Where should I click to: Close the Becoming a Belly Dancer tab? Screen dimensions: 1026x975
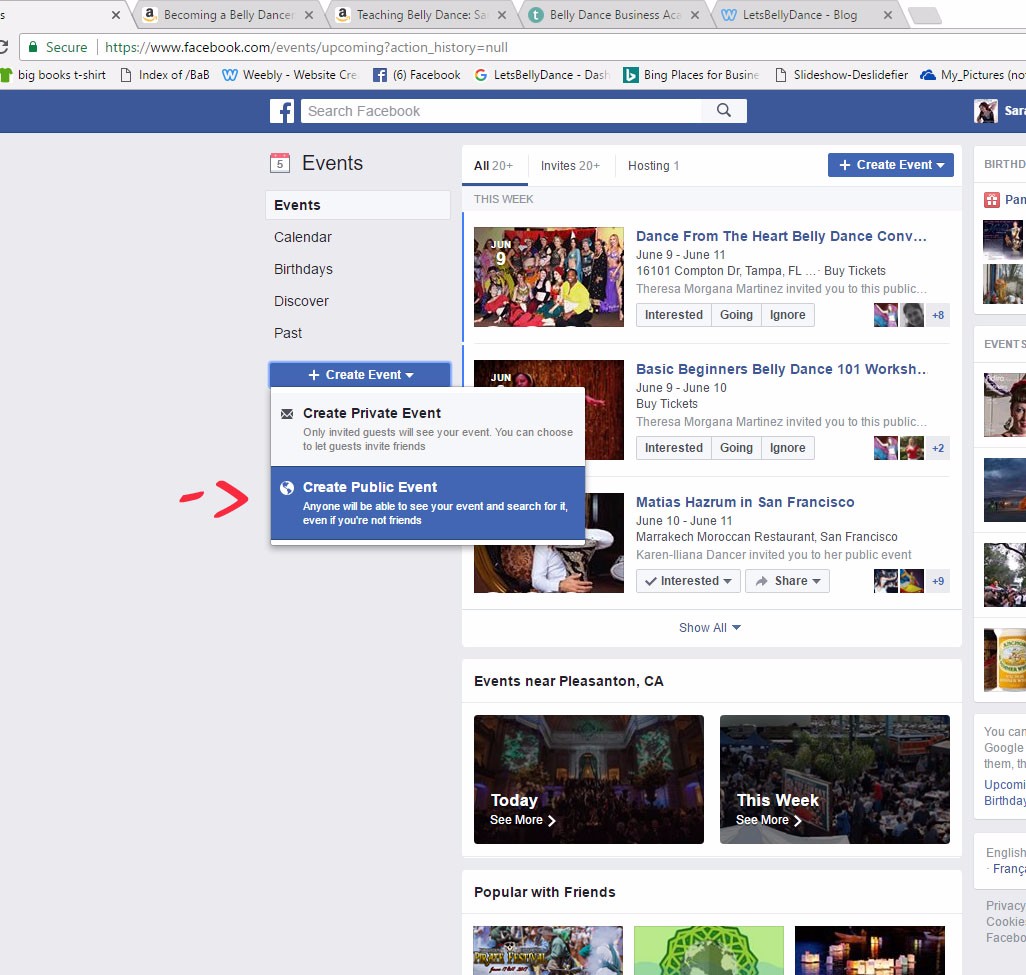(x=309, y=15)
